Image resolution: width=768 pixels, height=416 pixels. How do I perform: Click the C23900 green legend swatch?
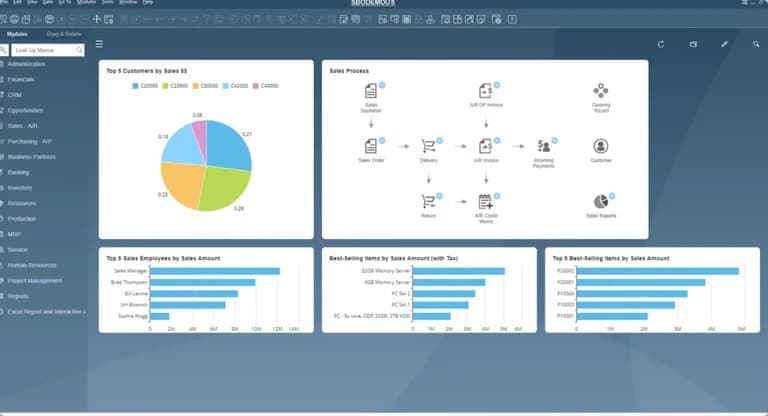166,86
